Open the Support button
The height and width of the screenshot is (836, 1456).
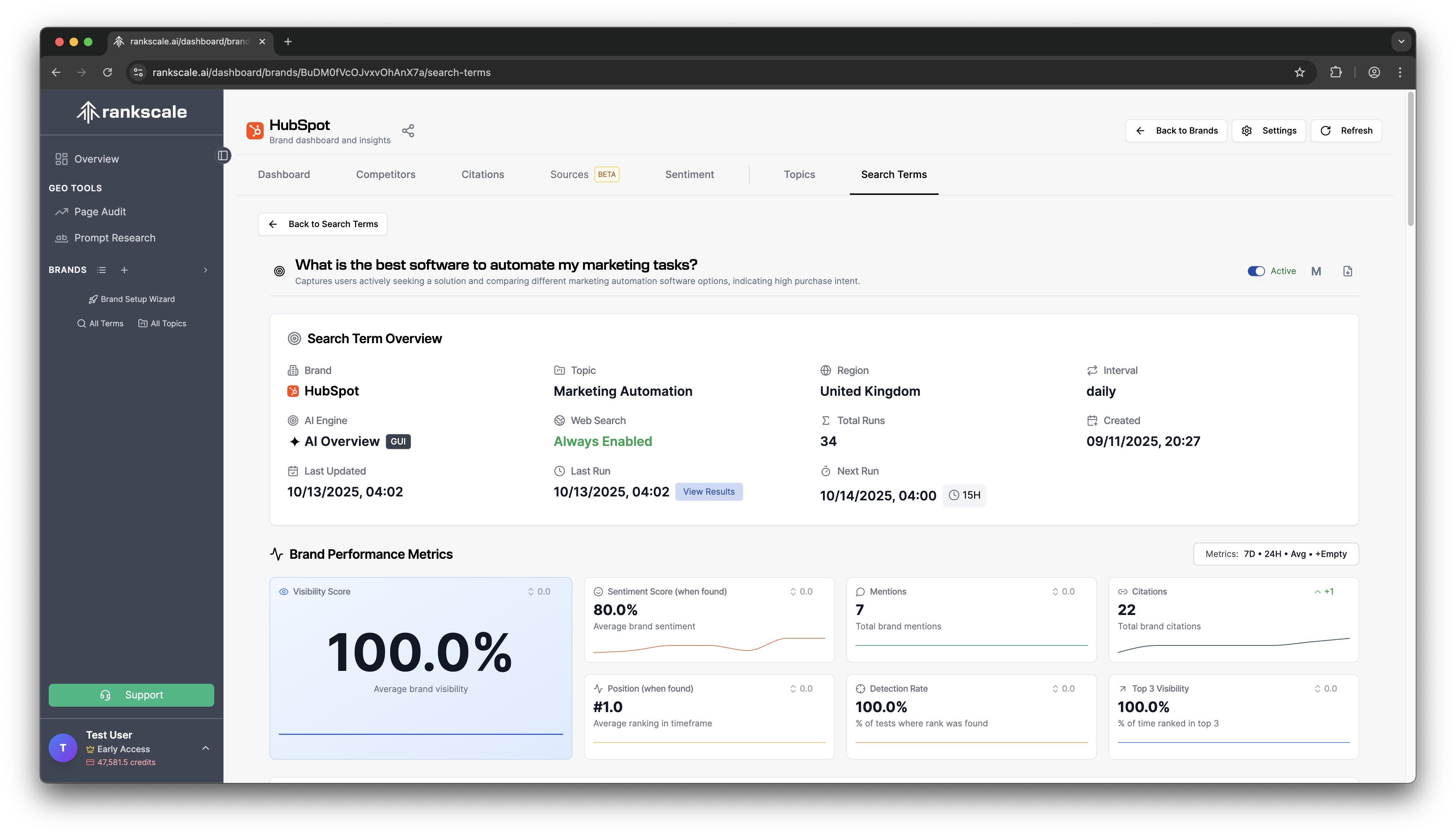coord(131,695)
